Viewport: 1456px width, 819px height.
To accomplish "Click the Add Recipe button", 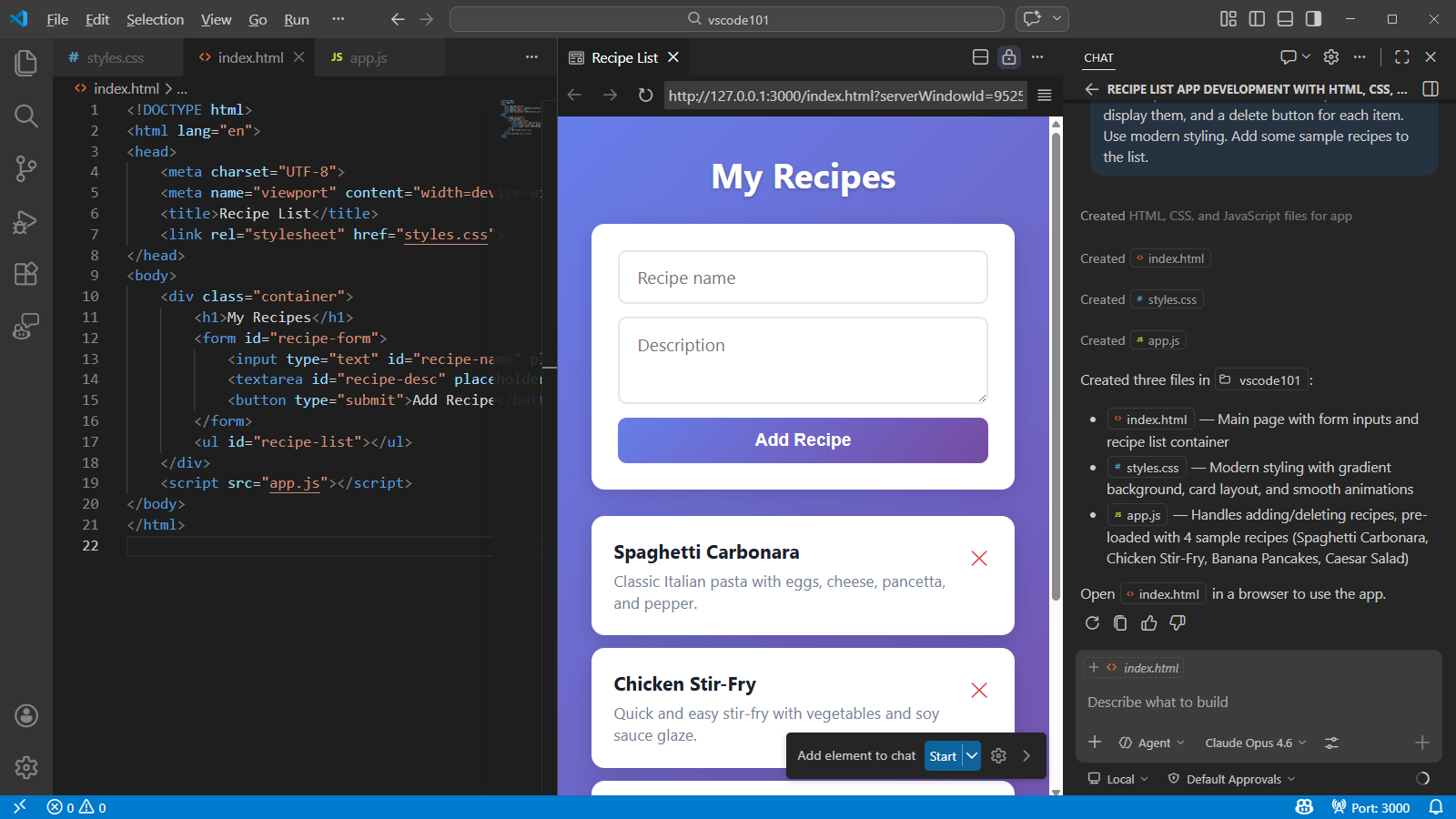I will point(802,440).
